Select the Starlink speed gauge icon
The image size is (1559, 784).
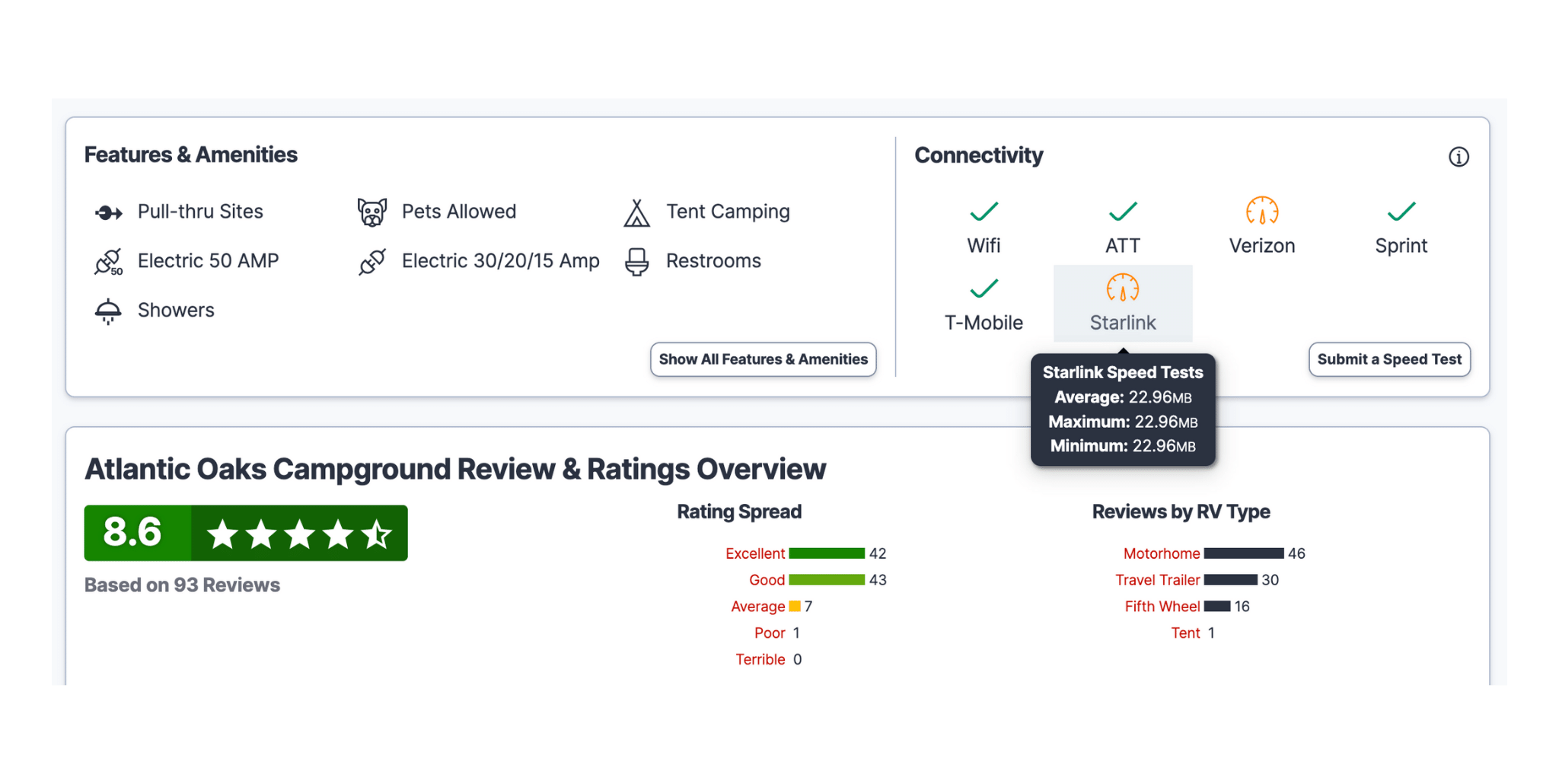tap(1122, 288)
